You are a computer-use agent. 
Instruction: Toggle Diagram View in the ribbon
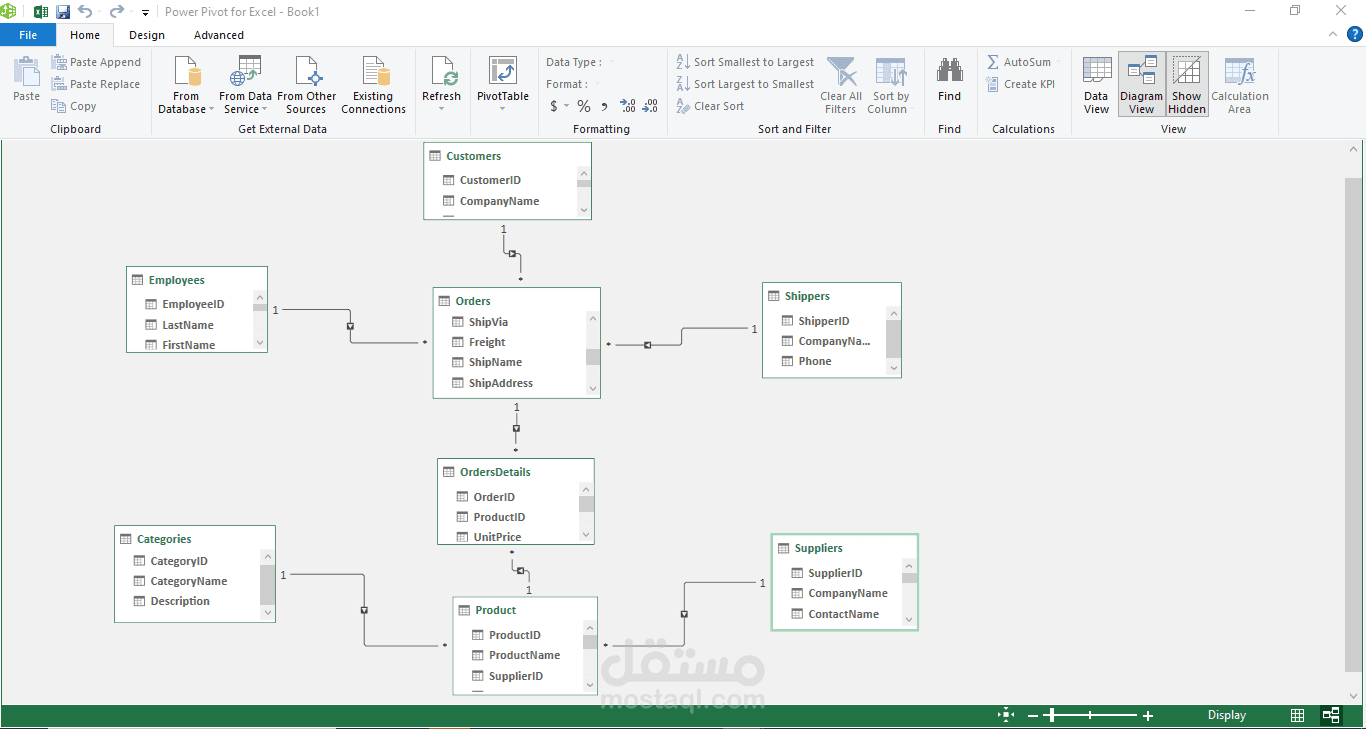coord(1142,85)
